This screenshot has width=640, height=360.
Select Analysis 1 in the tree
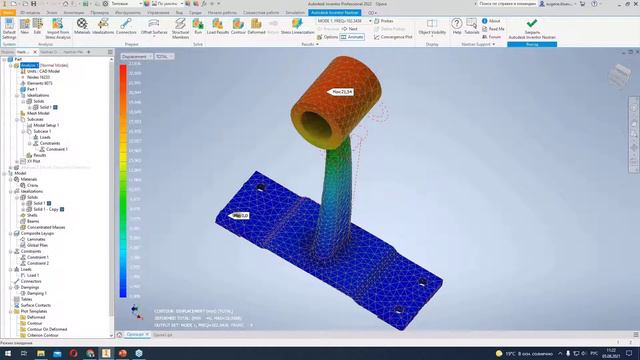pyautogui.click(x=29, y=65)
